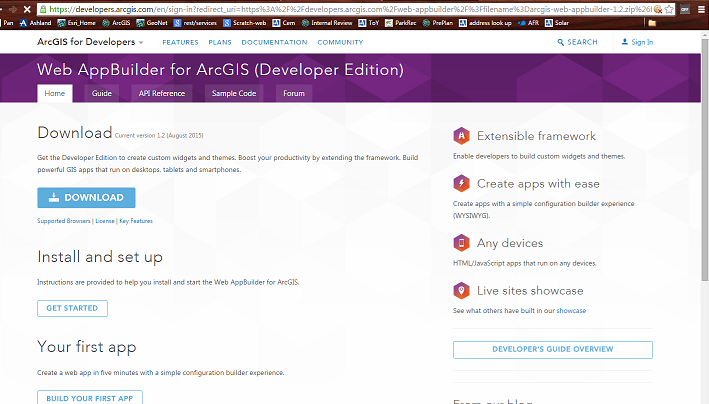709x404 pixels.
Task: Open the rest/services bookmark
Action: pos(195,23)
